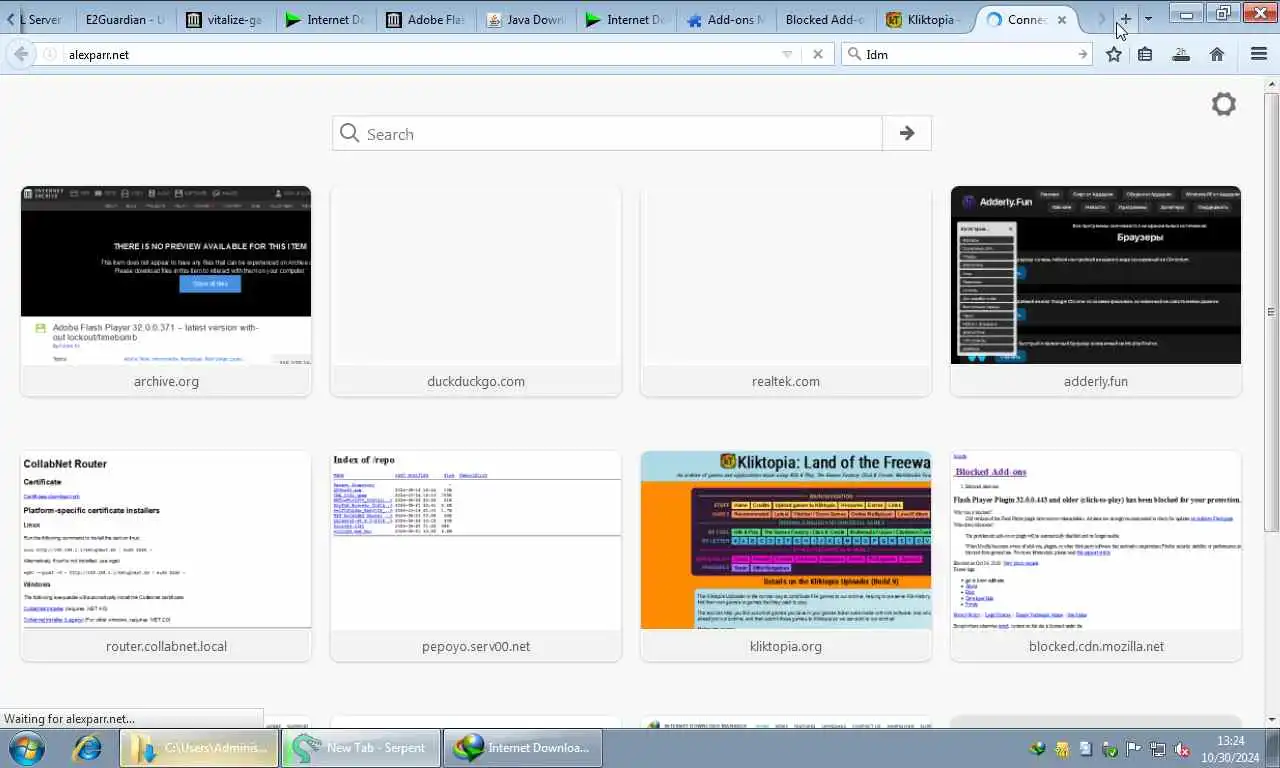This screenshot has height=768, width=1280.
Task: Open the volume muted tray icon
Action: (1181, 749)
